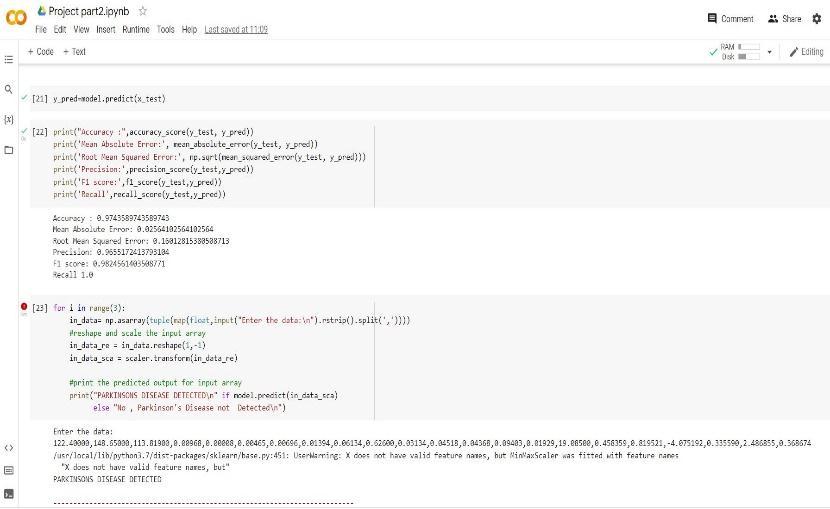Open the Insert menu
Image resolution: width=830 pixels, height=509 pixels.
tap(105, 30)
